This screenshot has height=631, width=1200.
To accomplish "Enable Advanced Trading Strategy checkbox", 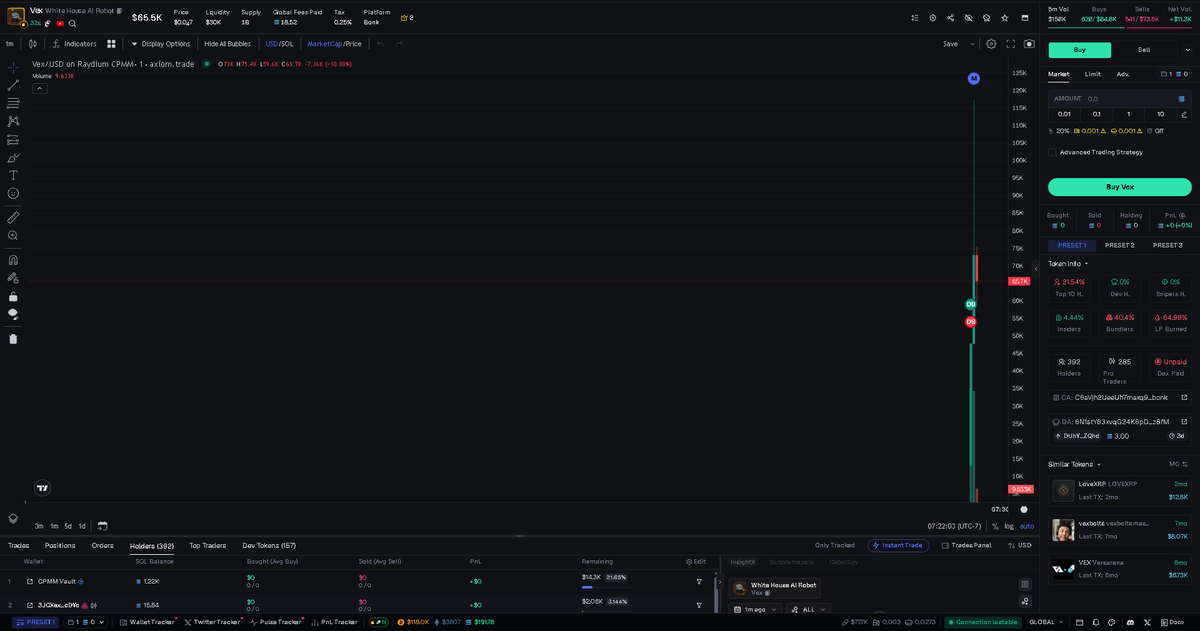I will 1052,152.
